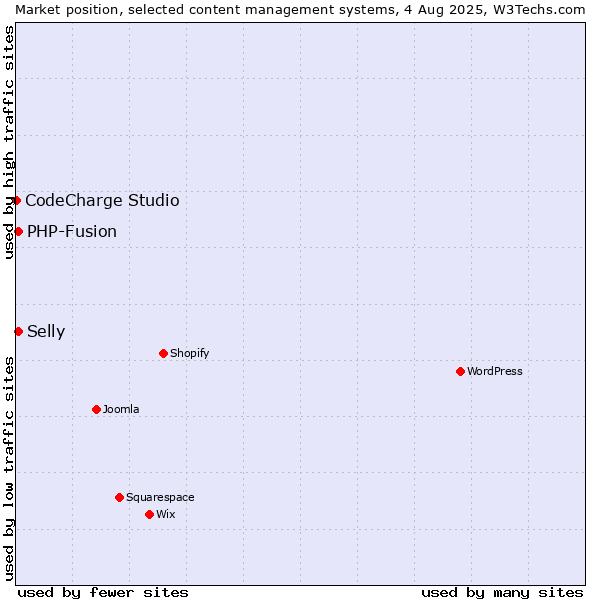The image size is (600, 600).
Task: Click the 'used by high traffic sites' axis label
Action: pyautogui.click(x=8, y=142)
